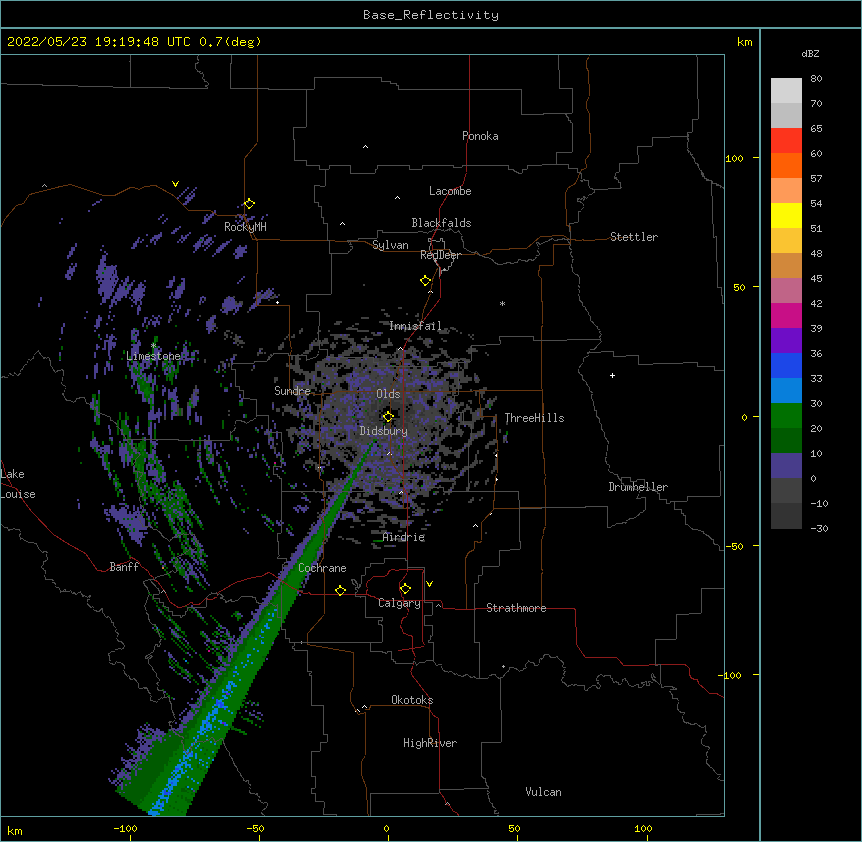Click the Blackfalds city label
The image size is (862, 842).
(441, 223)
